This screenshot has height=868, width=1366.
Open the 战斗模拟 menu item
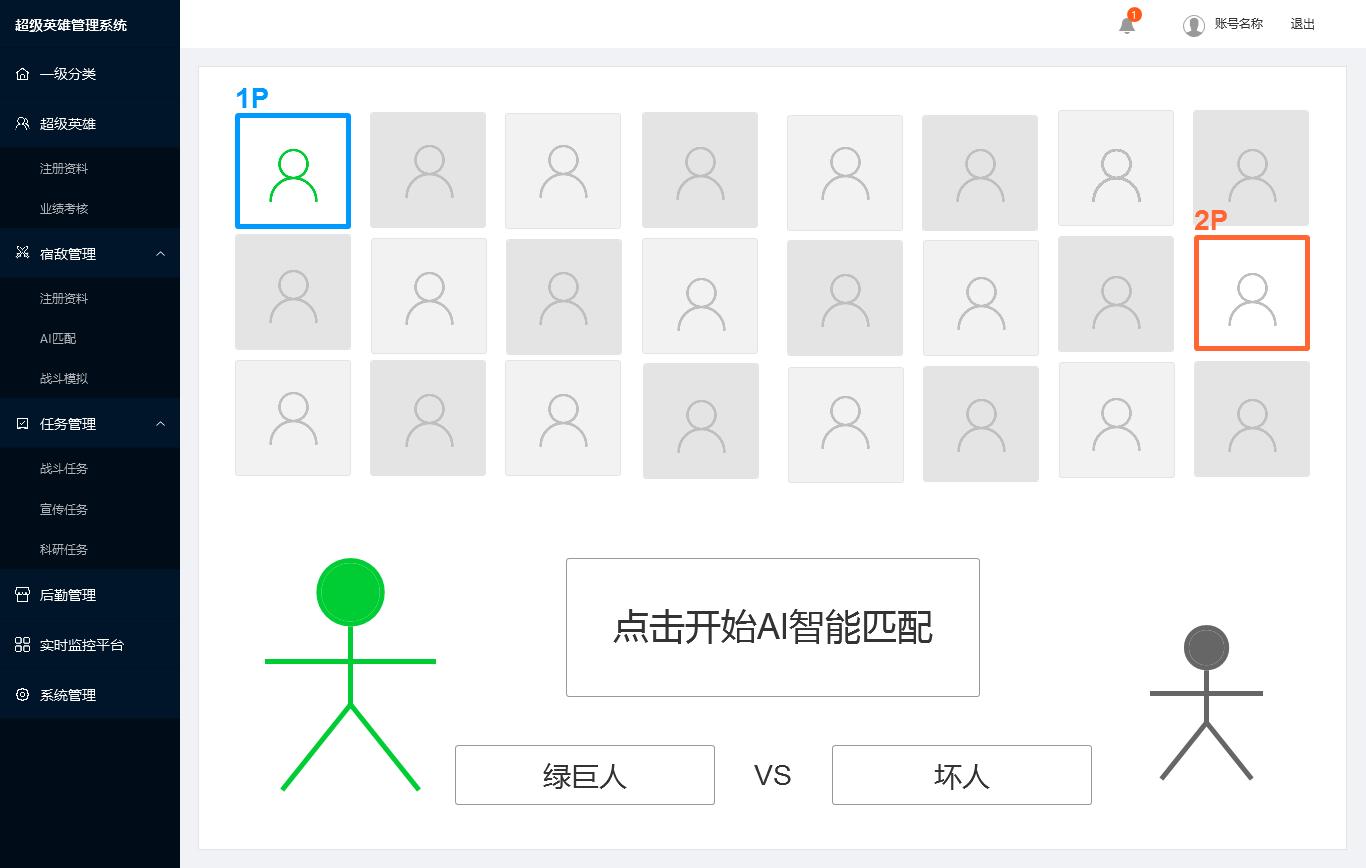click(63, 378)
